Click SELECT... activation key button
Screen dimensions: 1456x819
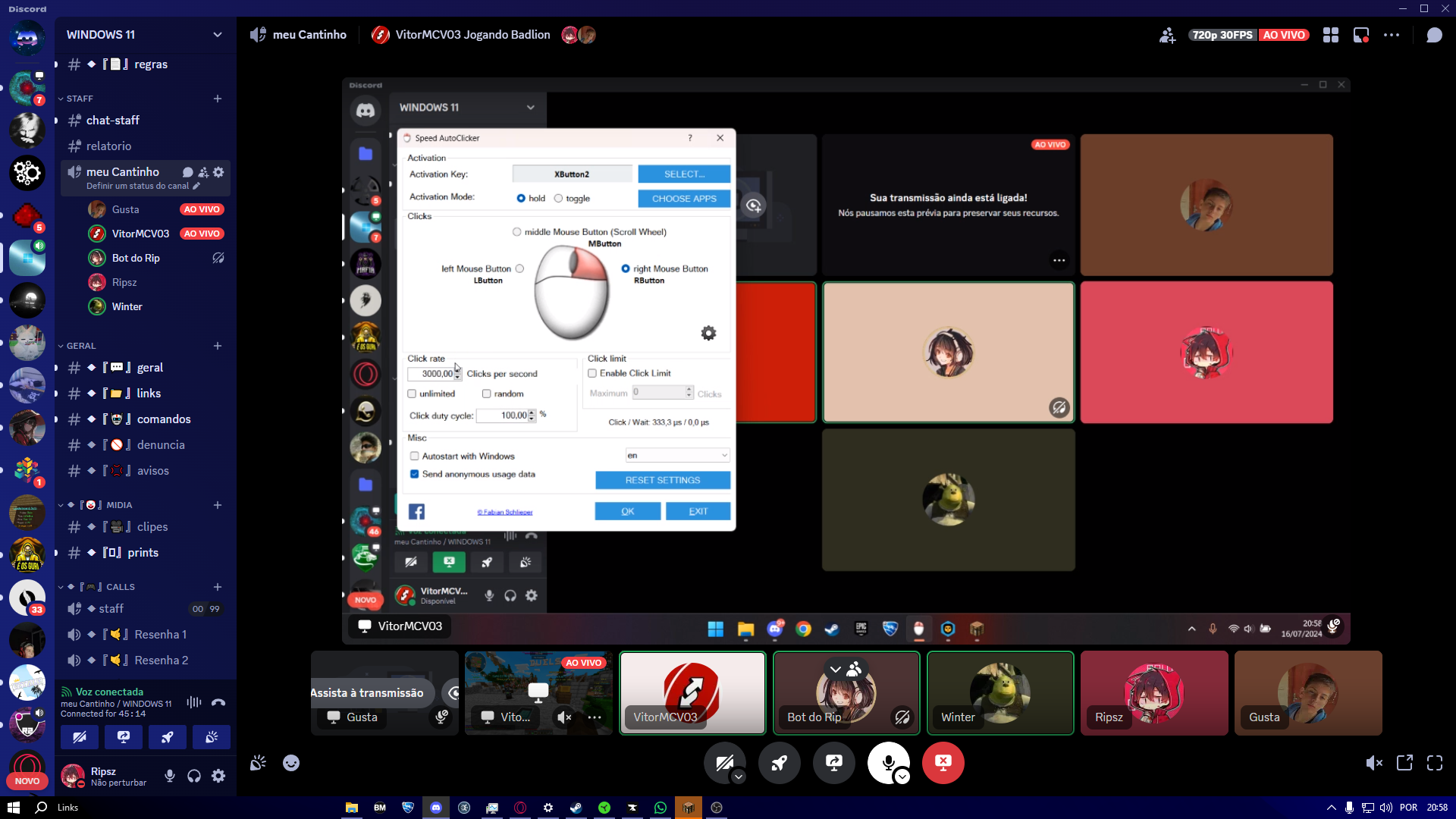(x=684, y=174)
